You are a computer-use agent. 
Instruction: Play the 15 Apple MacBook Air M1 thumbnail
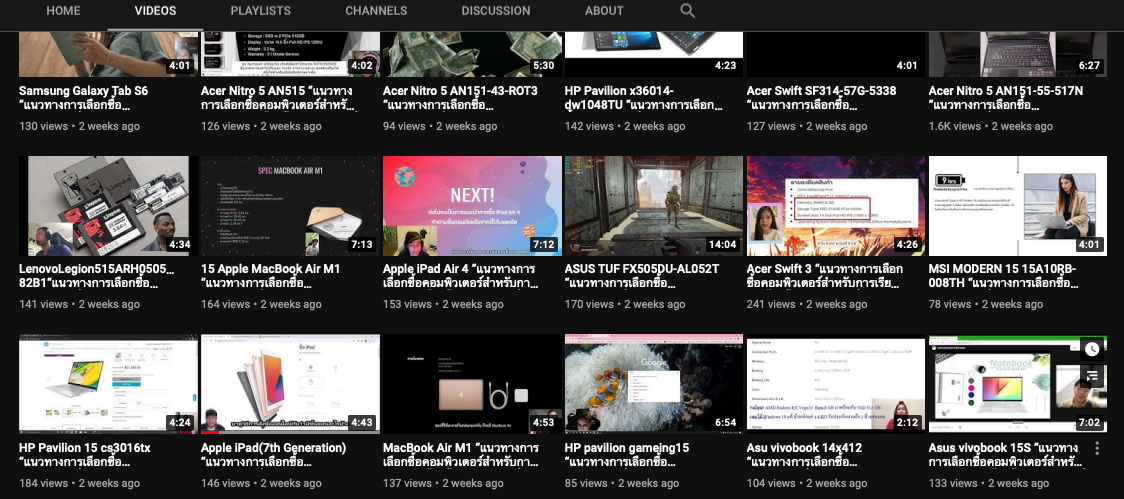[x=290, y=206]
